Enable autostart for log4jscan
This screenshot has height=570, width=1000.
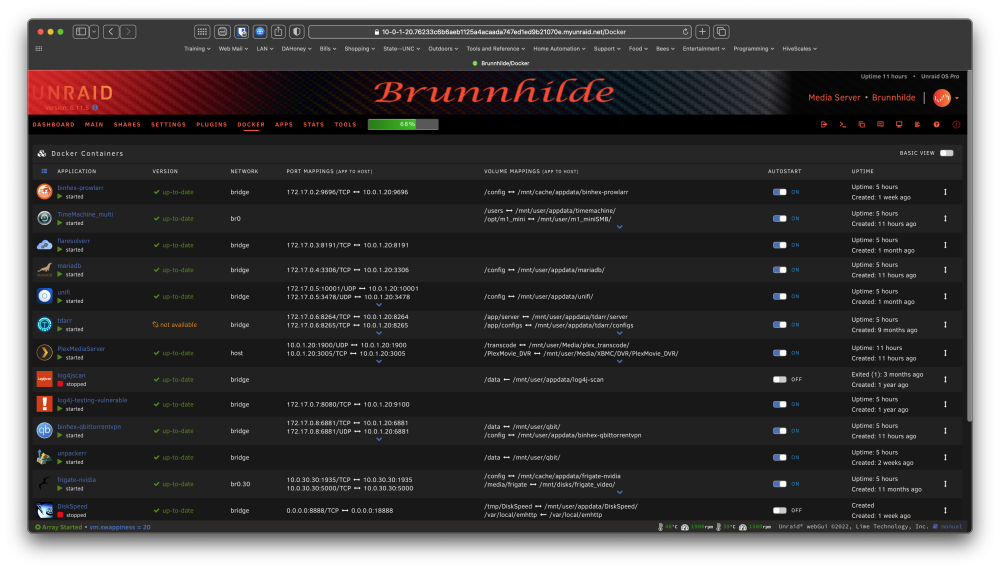point(779,379)
